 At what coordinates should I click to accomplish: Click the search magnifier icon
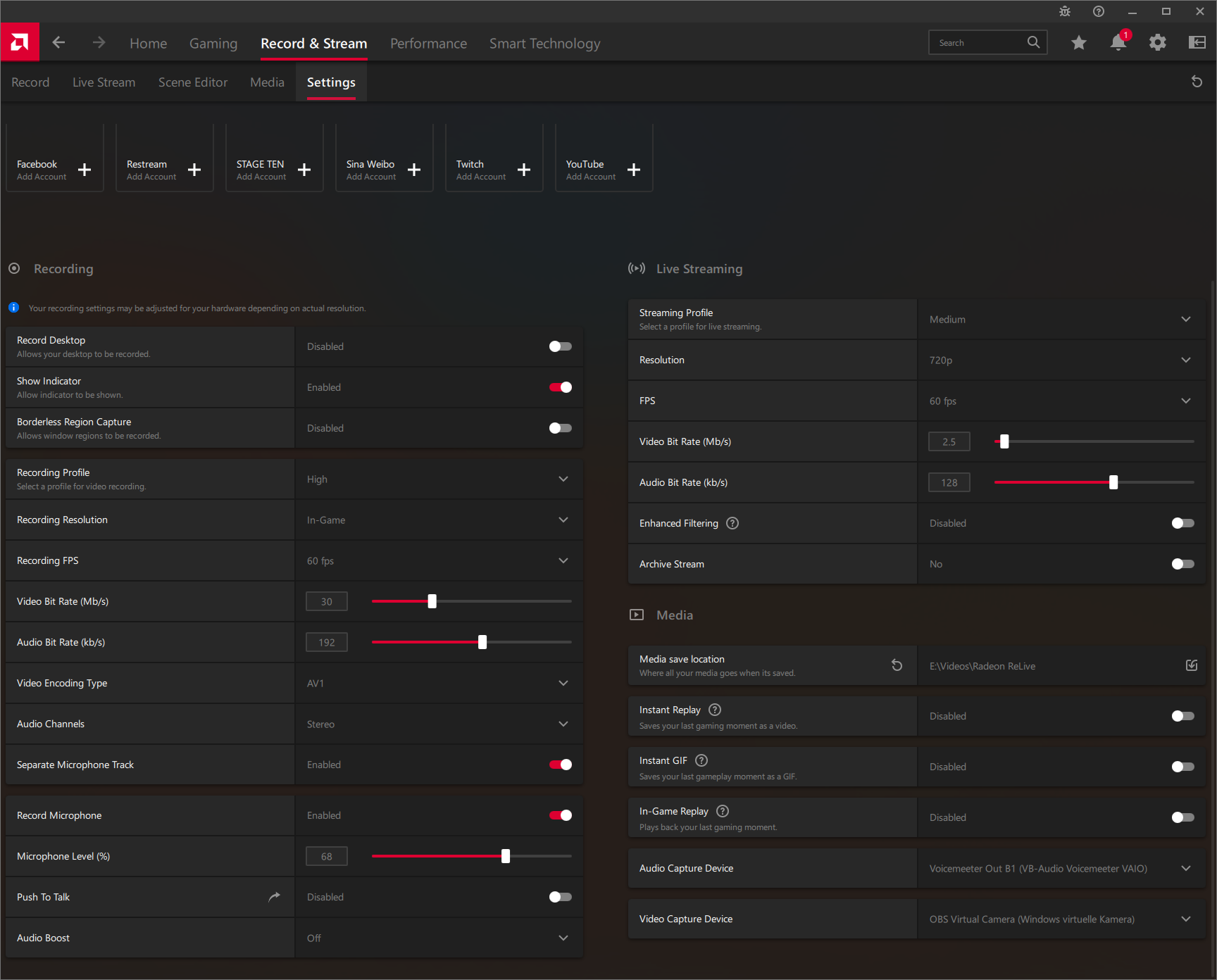[x=1033, y=42]
